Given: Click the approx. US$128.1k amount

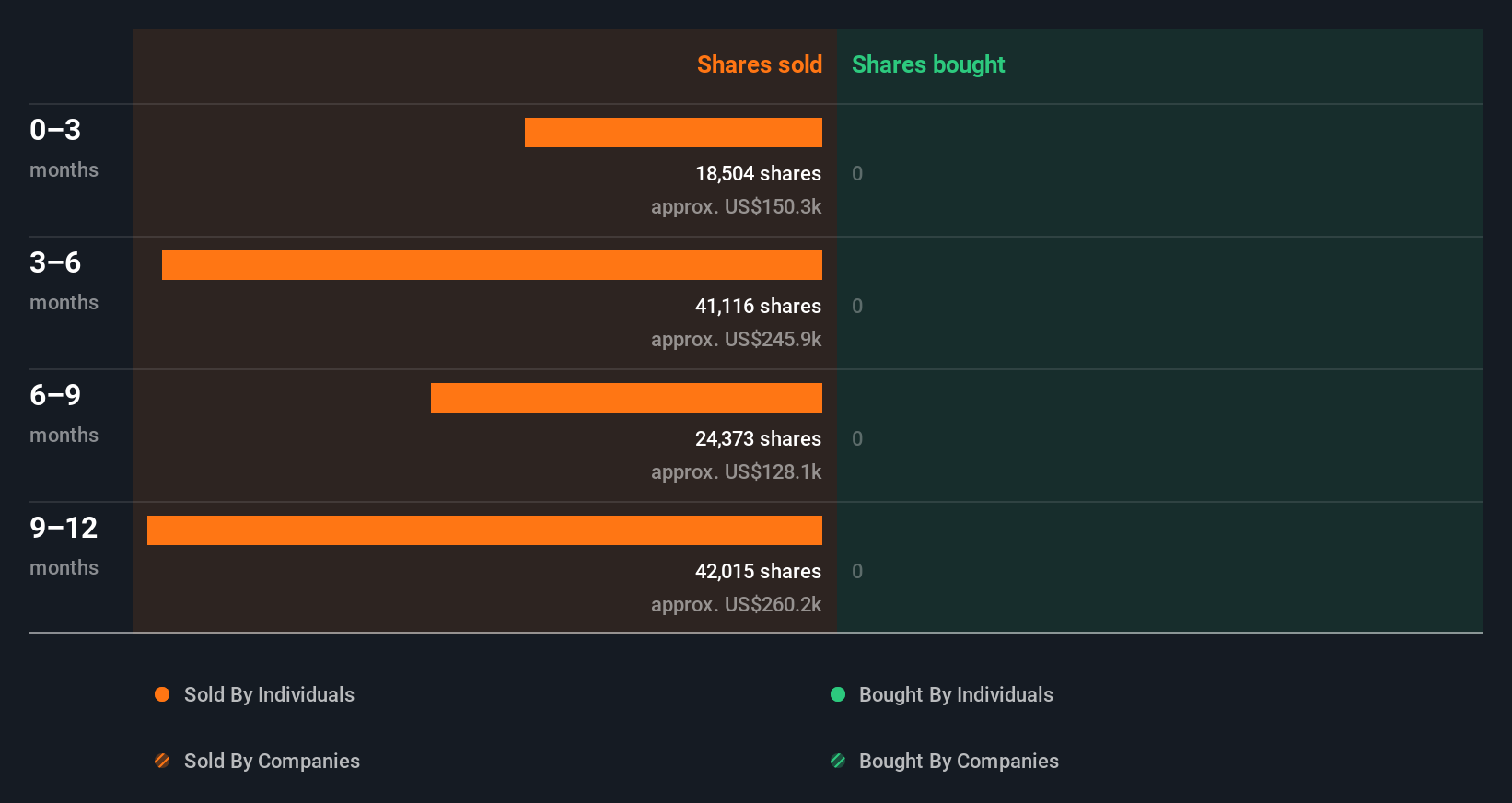Looking at the screenshot, I should coord(736,471).
